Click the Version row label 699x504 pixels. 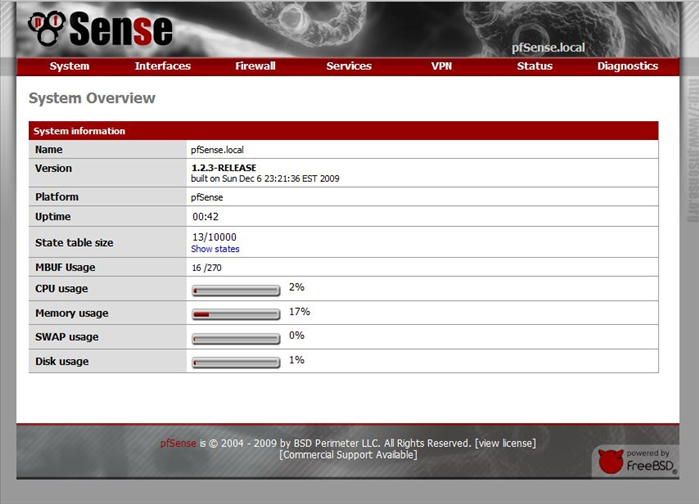tap(53, 168)
